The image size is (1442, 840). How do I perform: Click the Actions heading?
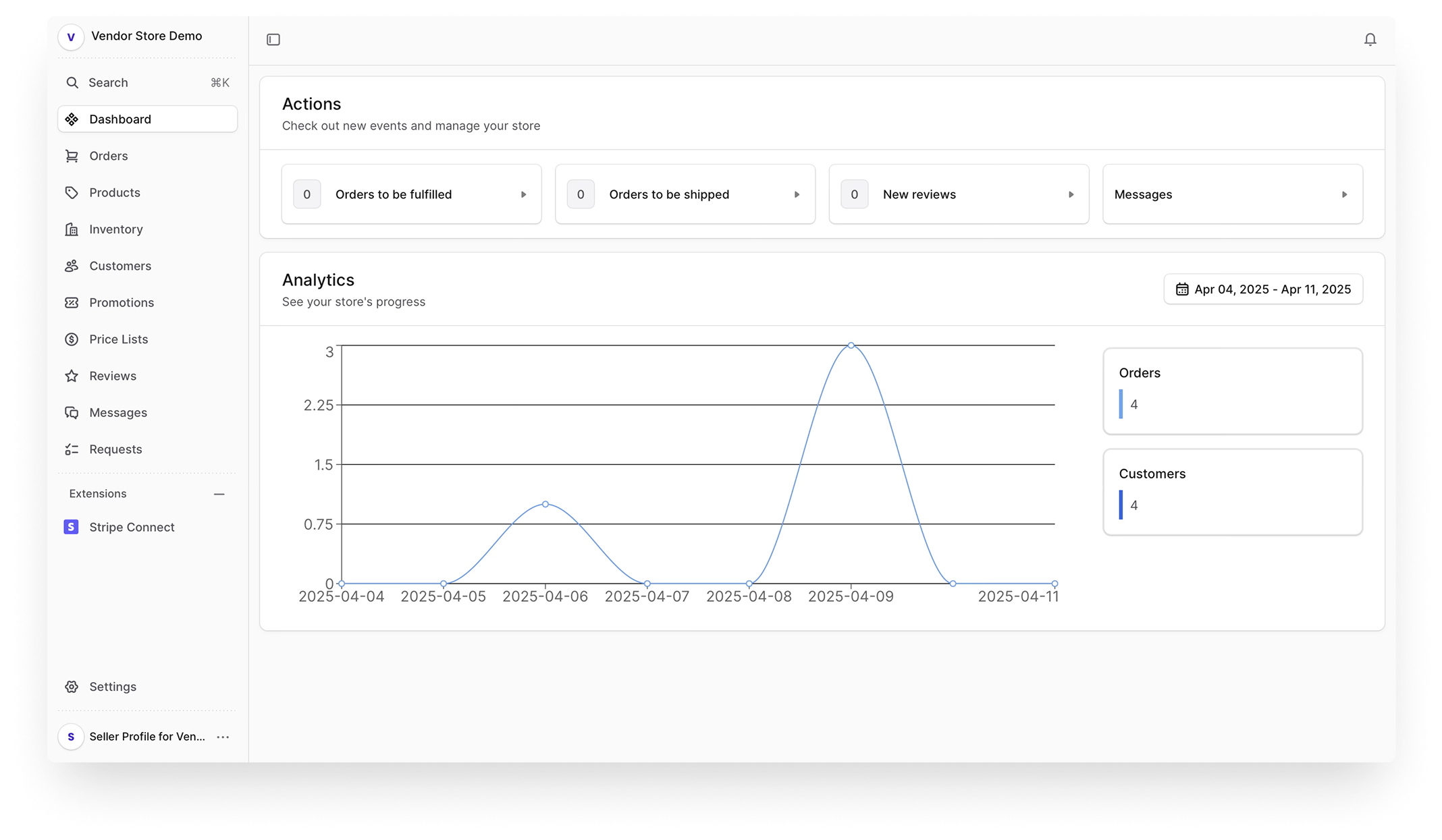tap(311, 104)
